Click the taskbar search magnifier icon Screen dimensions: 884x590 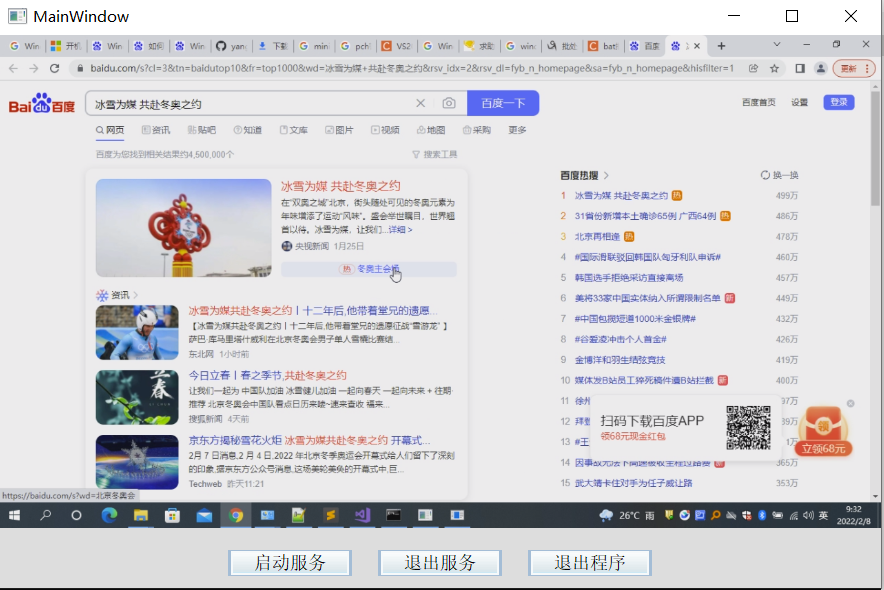[46, 515]
